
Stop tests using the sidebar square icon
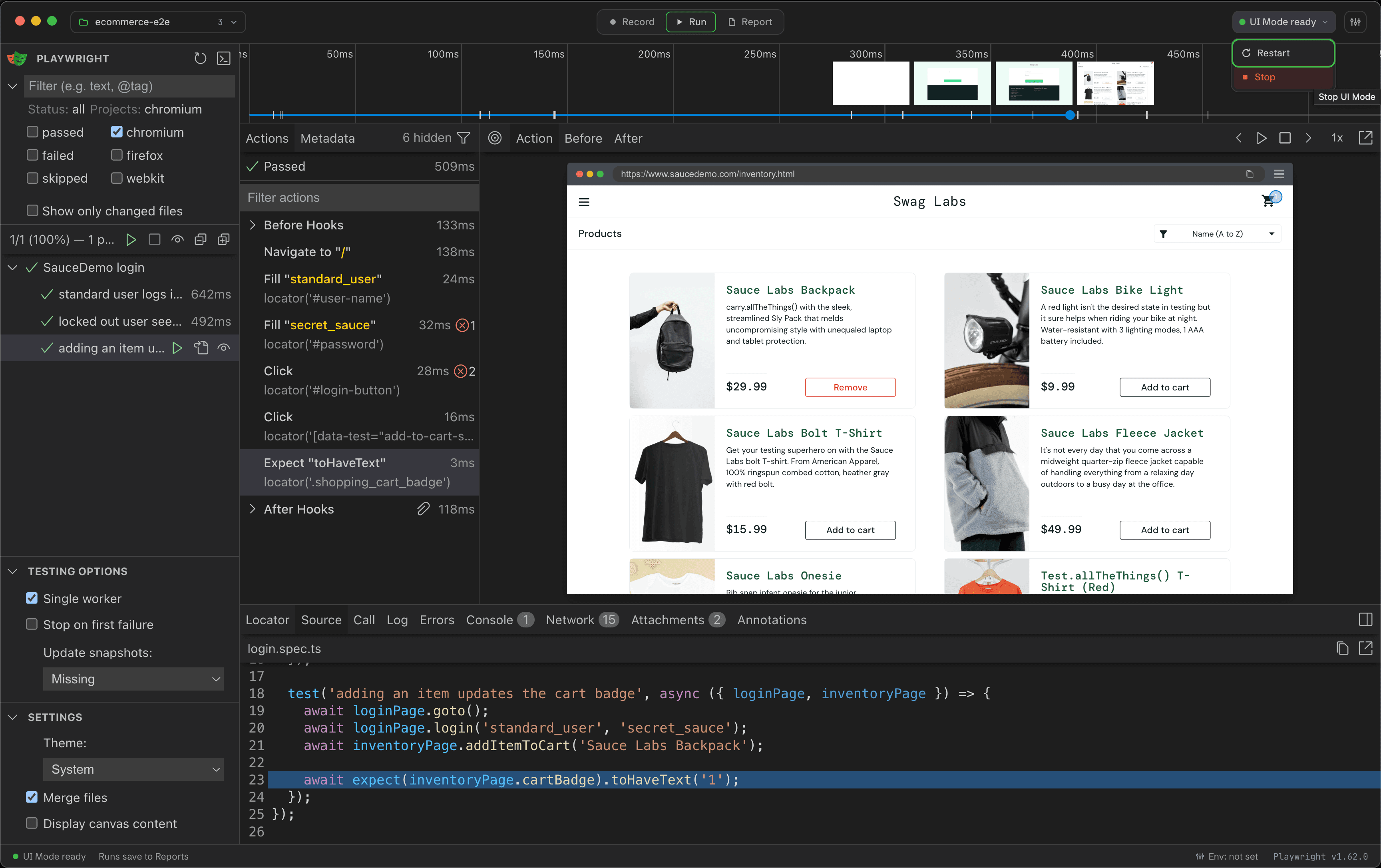pos(154,240)
